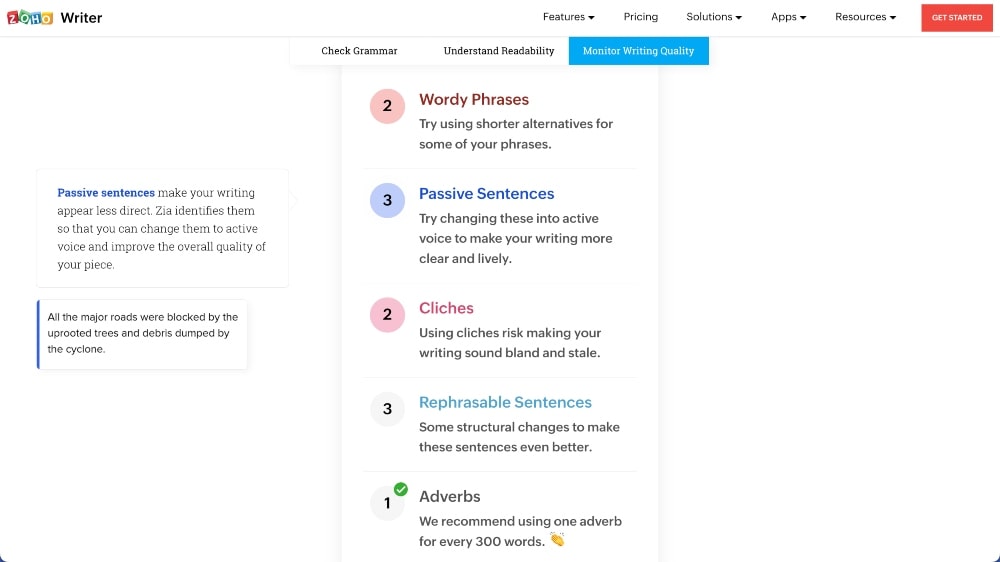Click the Rephrasable Sentences count badge

click(x=387, y=409)
